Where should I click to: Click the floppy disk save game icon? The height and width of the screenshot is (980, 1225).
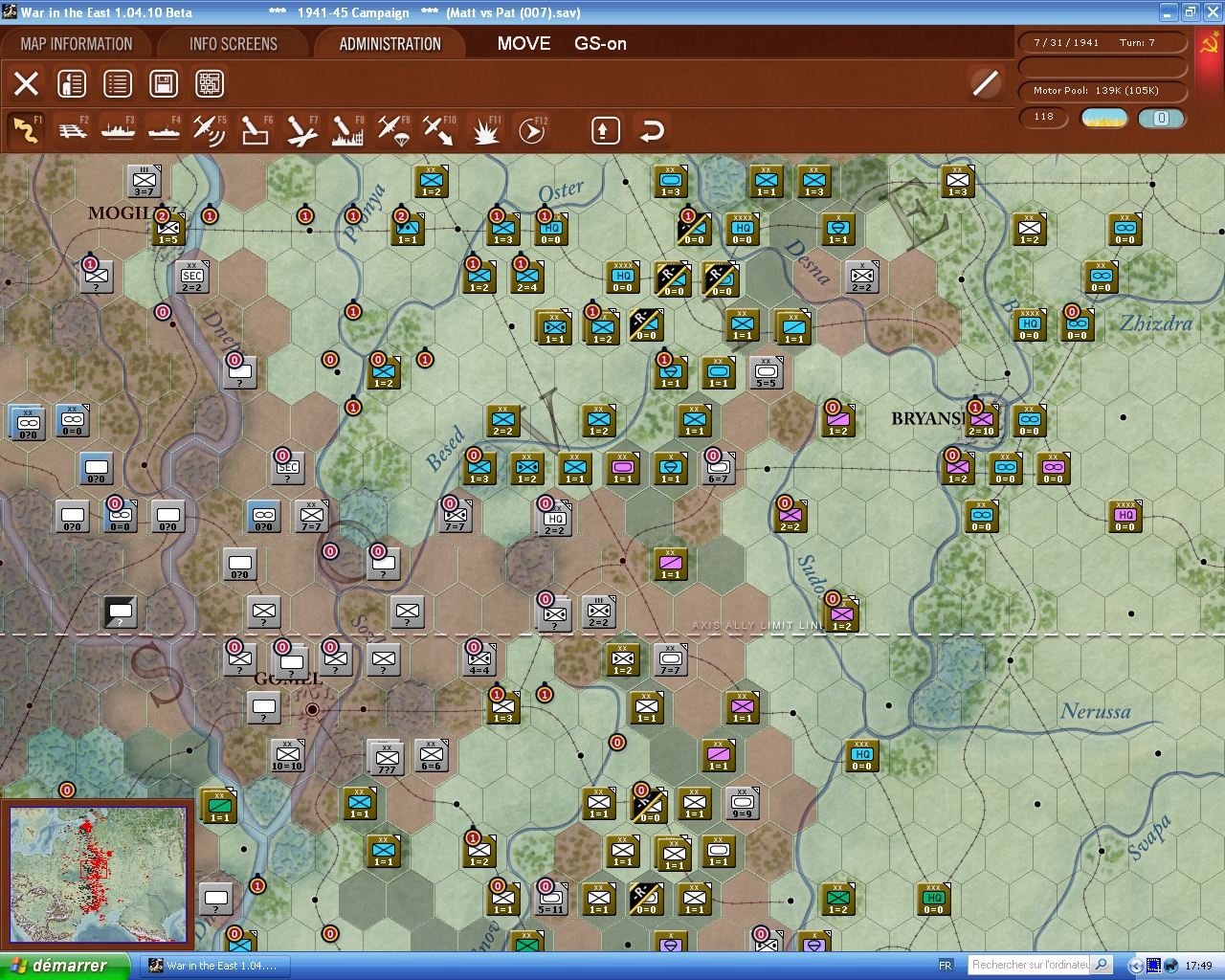click(164, 83)
